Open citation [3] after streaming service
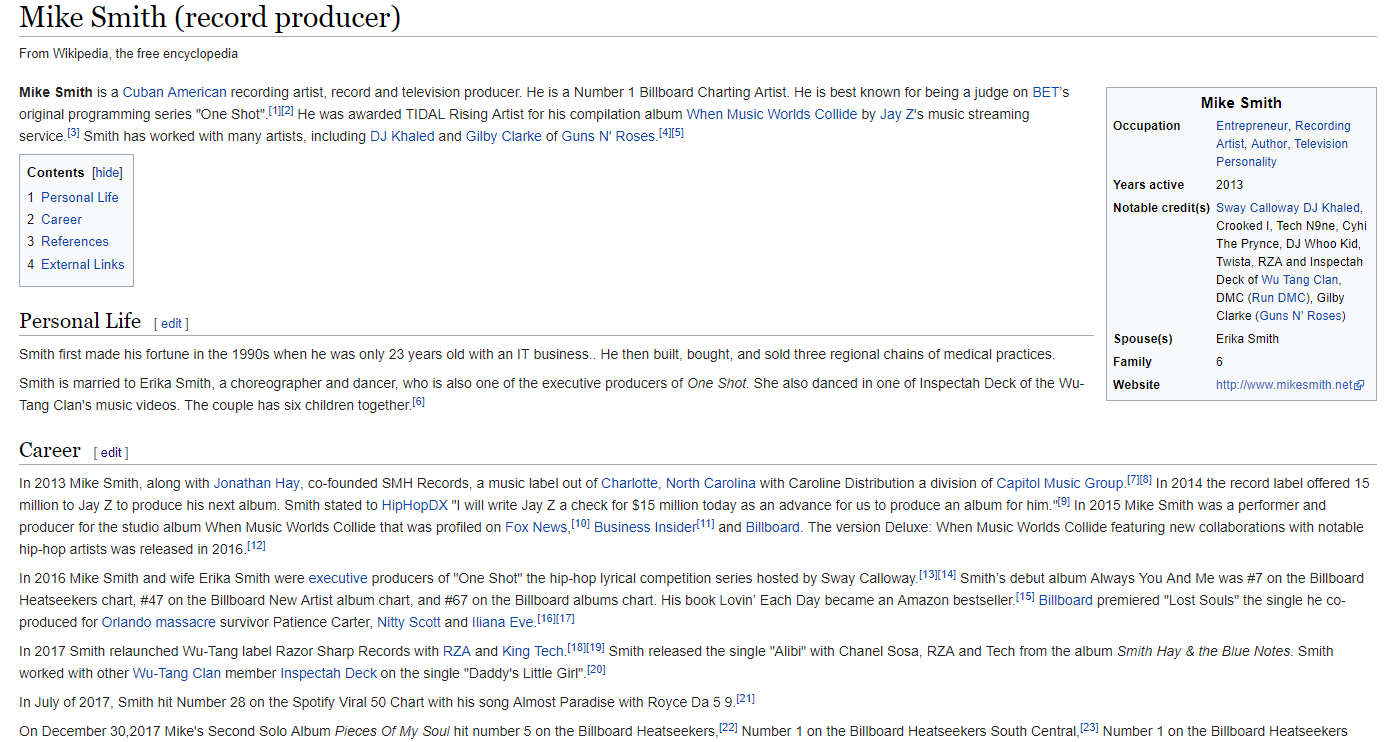 click(x=73, y=132)
